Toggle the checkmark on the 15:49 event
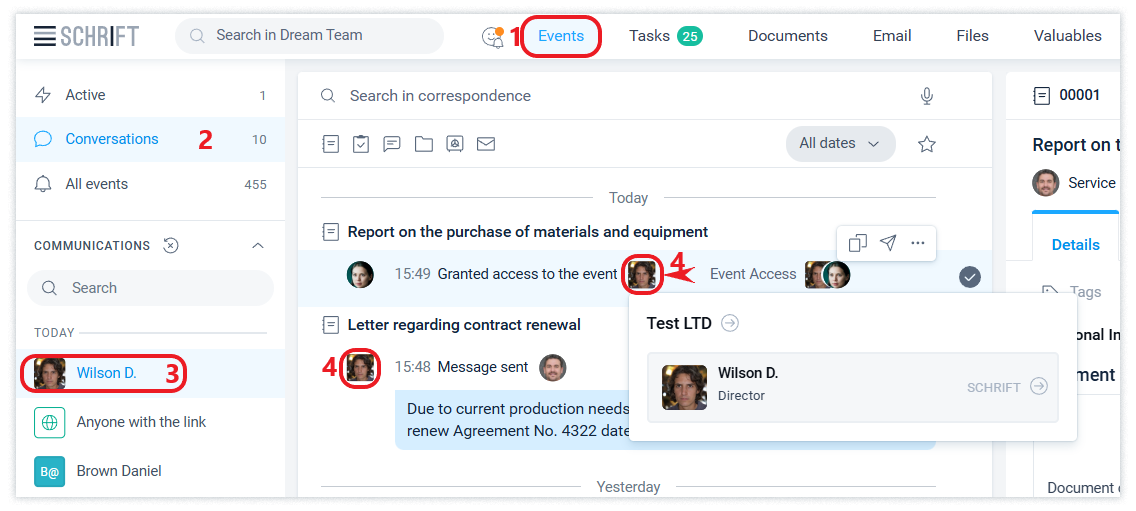1136x511 pixels. [x=969, y=277]
